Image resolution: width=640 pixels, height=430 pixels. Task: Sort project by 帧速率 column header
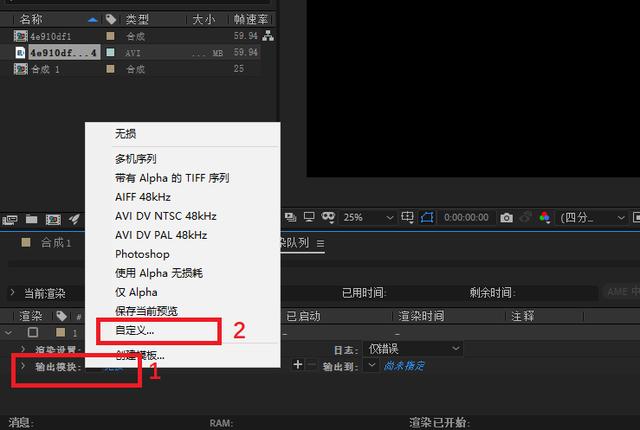pyautogui.click(x=251, y=19)
